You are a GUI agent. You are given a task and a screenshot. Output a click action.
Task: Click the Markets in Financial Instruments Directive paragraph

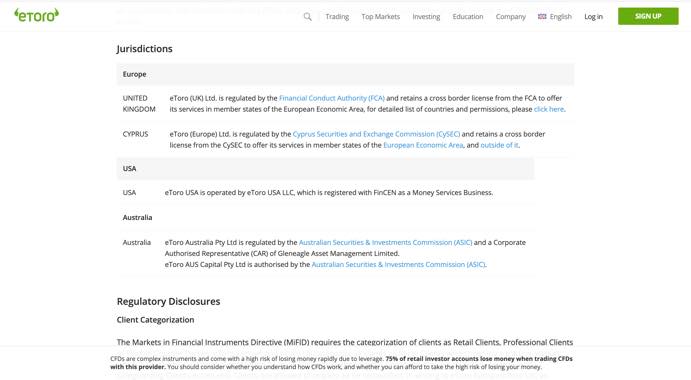(x=345, y=342)
